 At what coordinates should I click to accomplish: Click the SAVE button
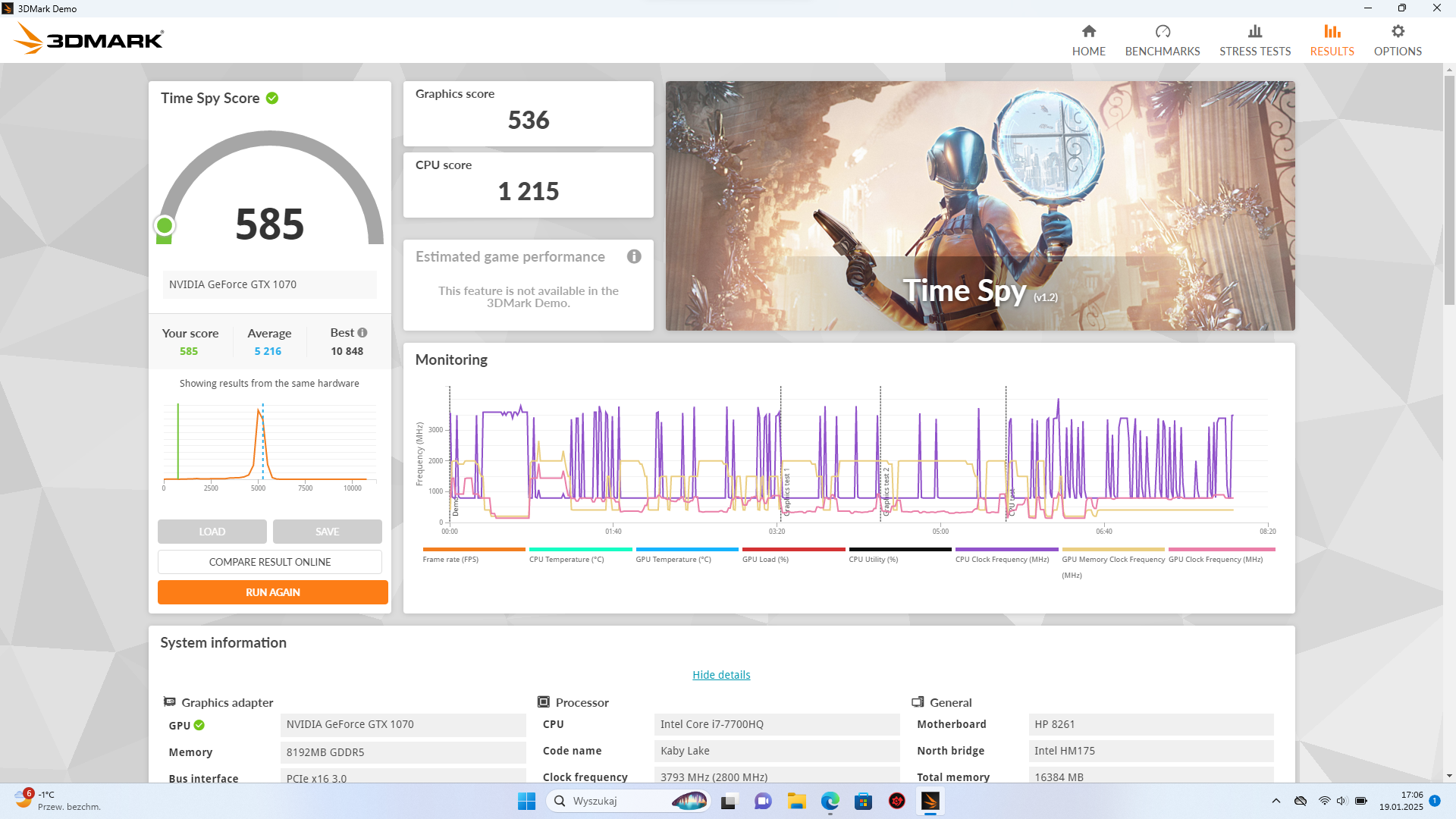coord(328,532)
